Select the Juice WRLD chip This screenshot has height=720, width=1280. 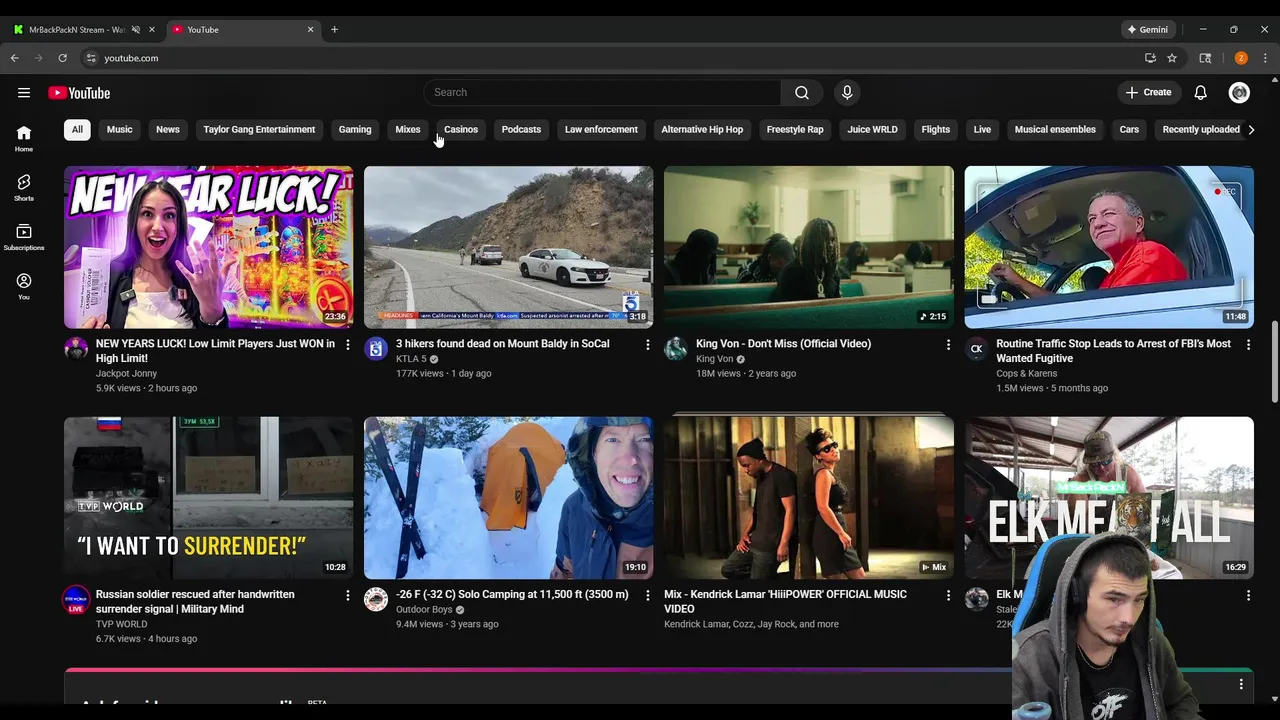pyautogui.click(x=873, y=129)
